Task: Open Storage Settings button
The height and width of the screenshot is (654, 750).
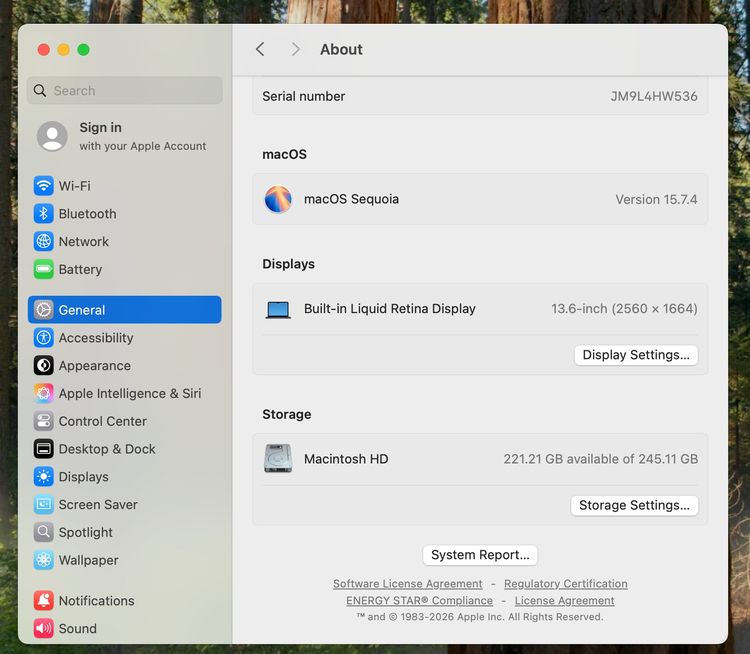Action: coord(634,505)
